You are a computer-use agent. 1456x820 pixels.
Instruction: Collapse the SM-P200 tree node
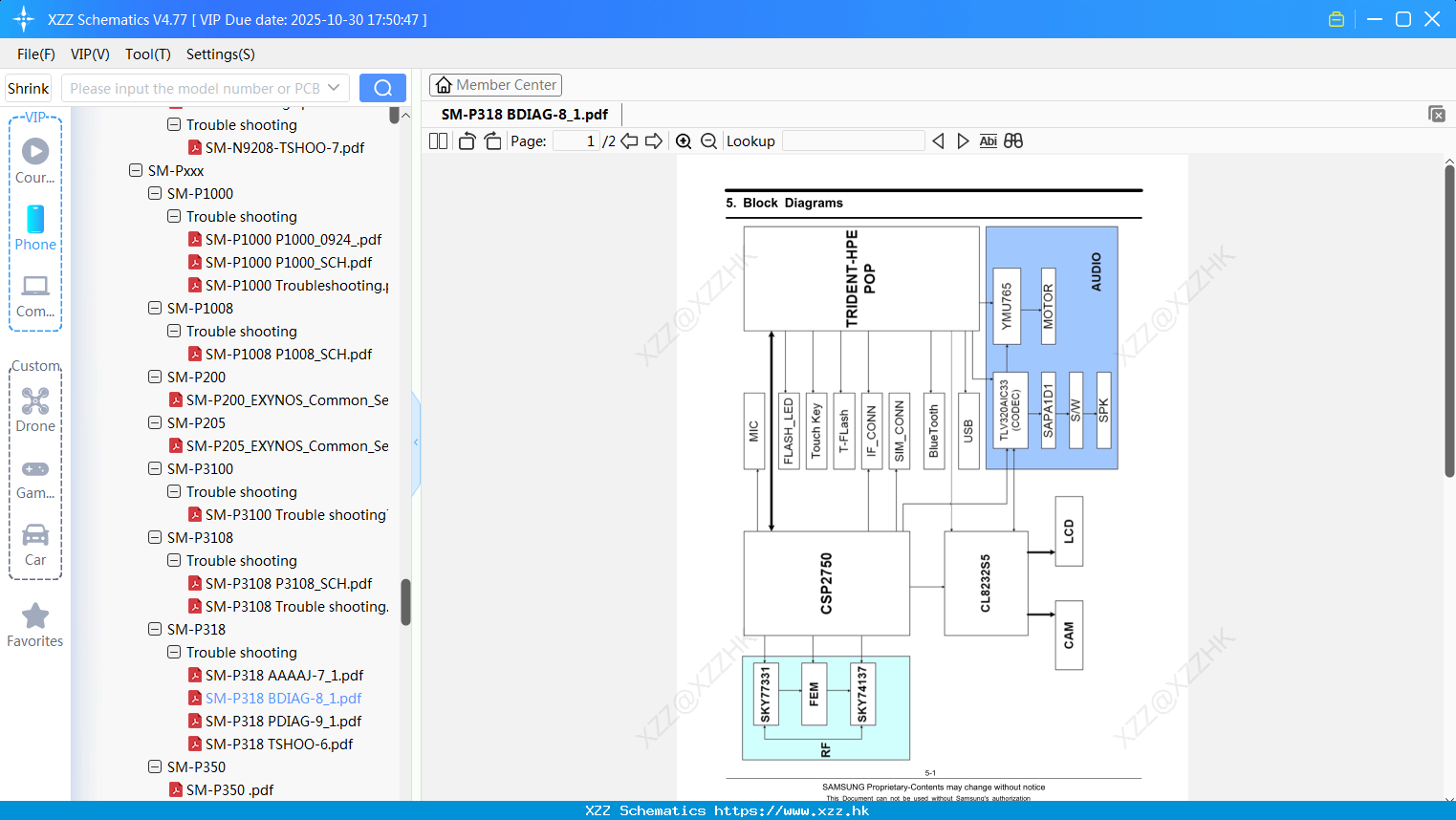tap(155, 377)
